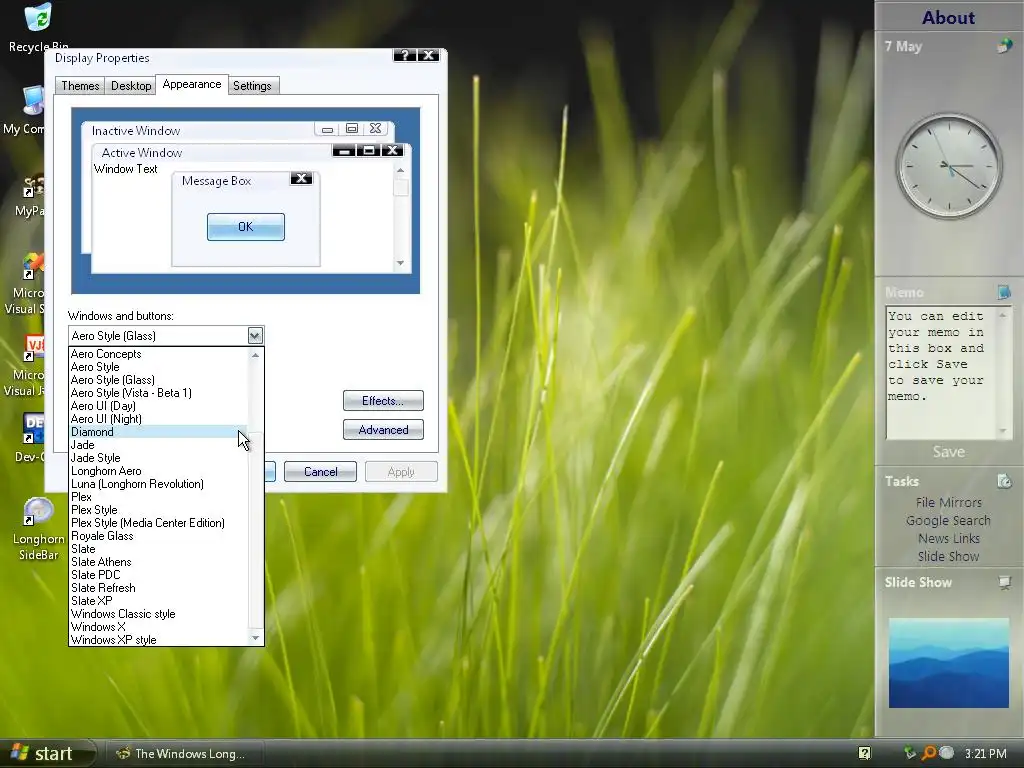Open File Mirrors in Tasks
This screenshot has width=1024, height=768.
pos(948,502)
